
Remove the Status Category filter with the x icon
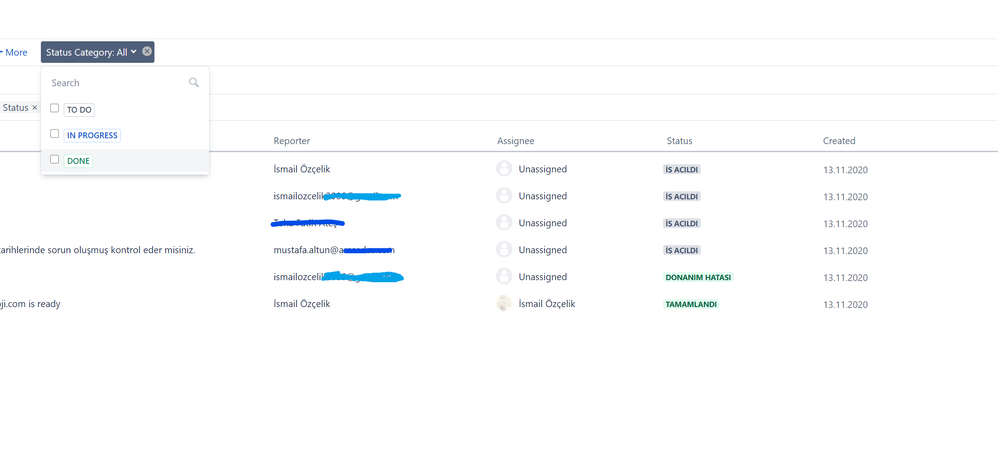point(147,52)
